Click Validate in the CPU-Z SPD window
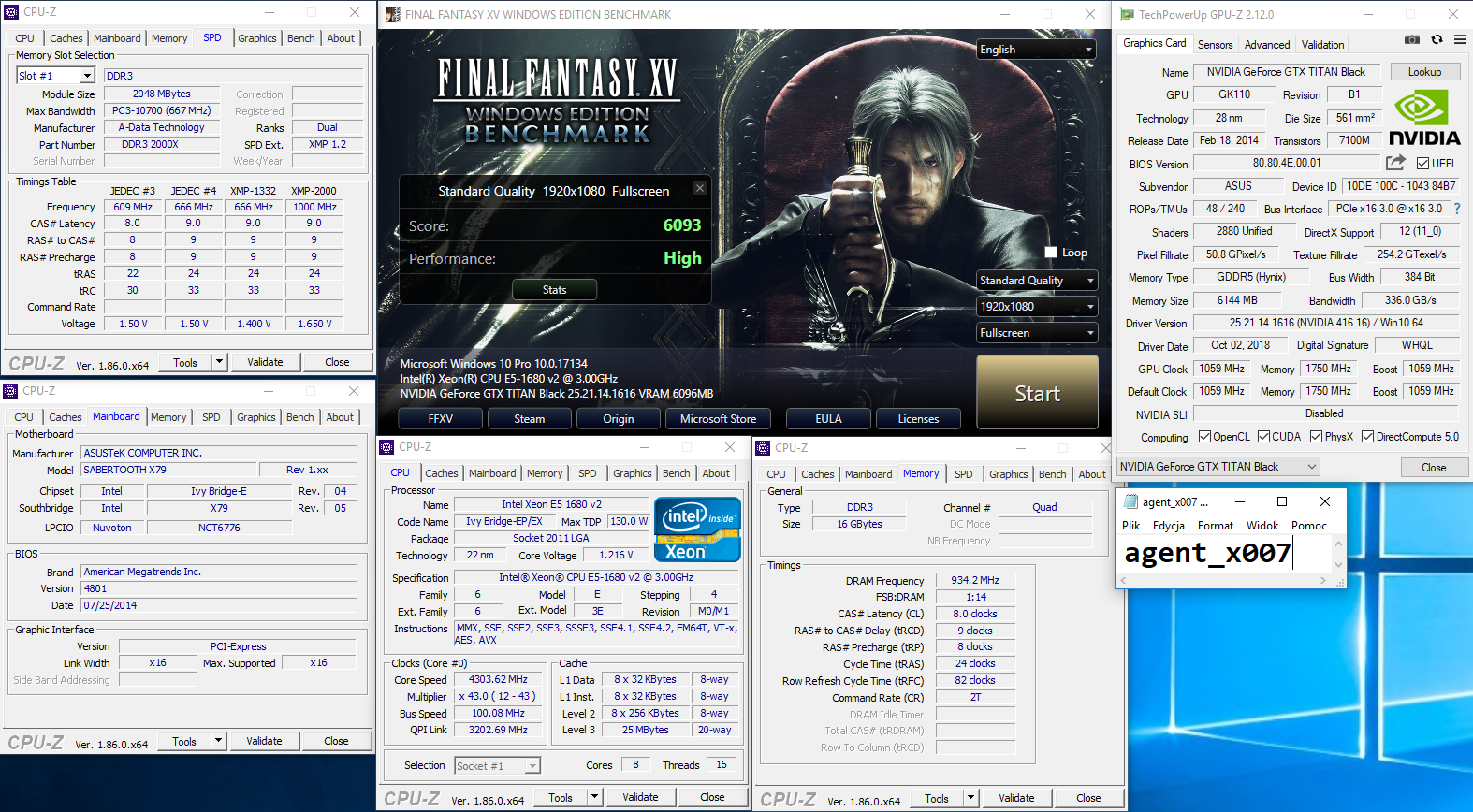 pos(265,362)
